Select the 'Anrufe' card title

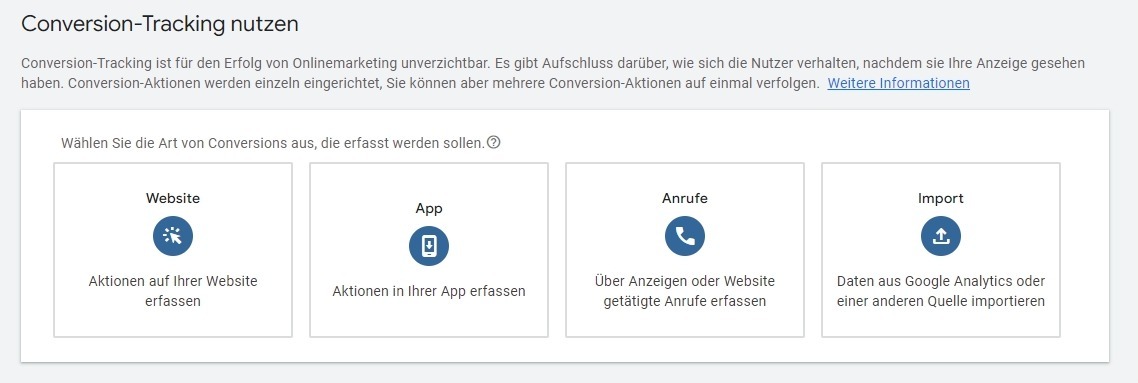point(685,198)
